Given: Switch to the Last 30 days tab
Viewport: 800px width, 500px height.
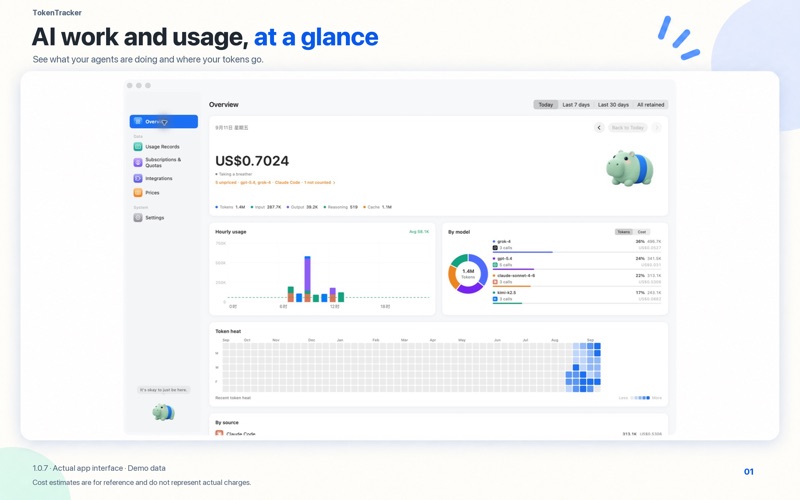Looking at the screenshot, I should (x=613, y=105).
